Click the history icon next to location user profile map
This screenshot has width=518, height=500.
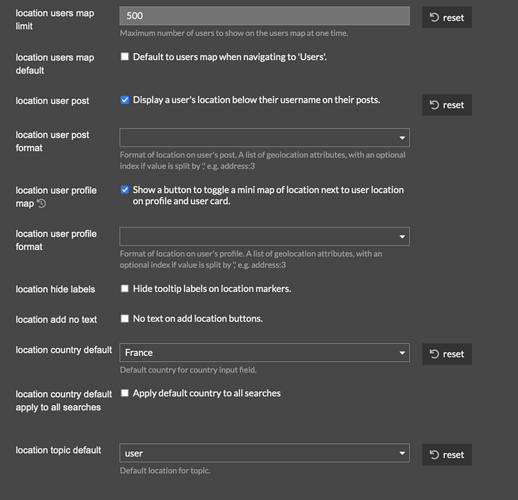tap(41, 203)
